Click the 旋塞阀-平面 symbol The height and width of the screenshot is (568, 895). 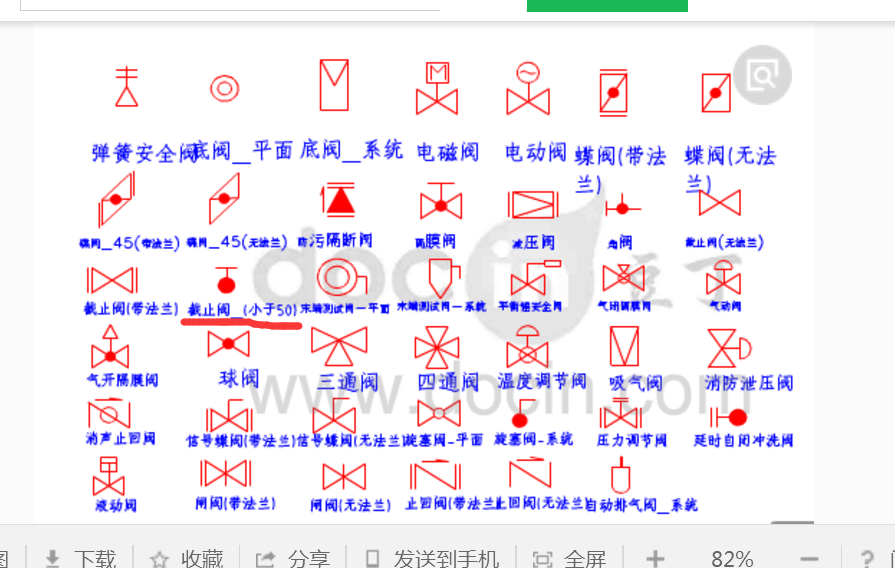[x=438, y=413]
